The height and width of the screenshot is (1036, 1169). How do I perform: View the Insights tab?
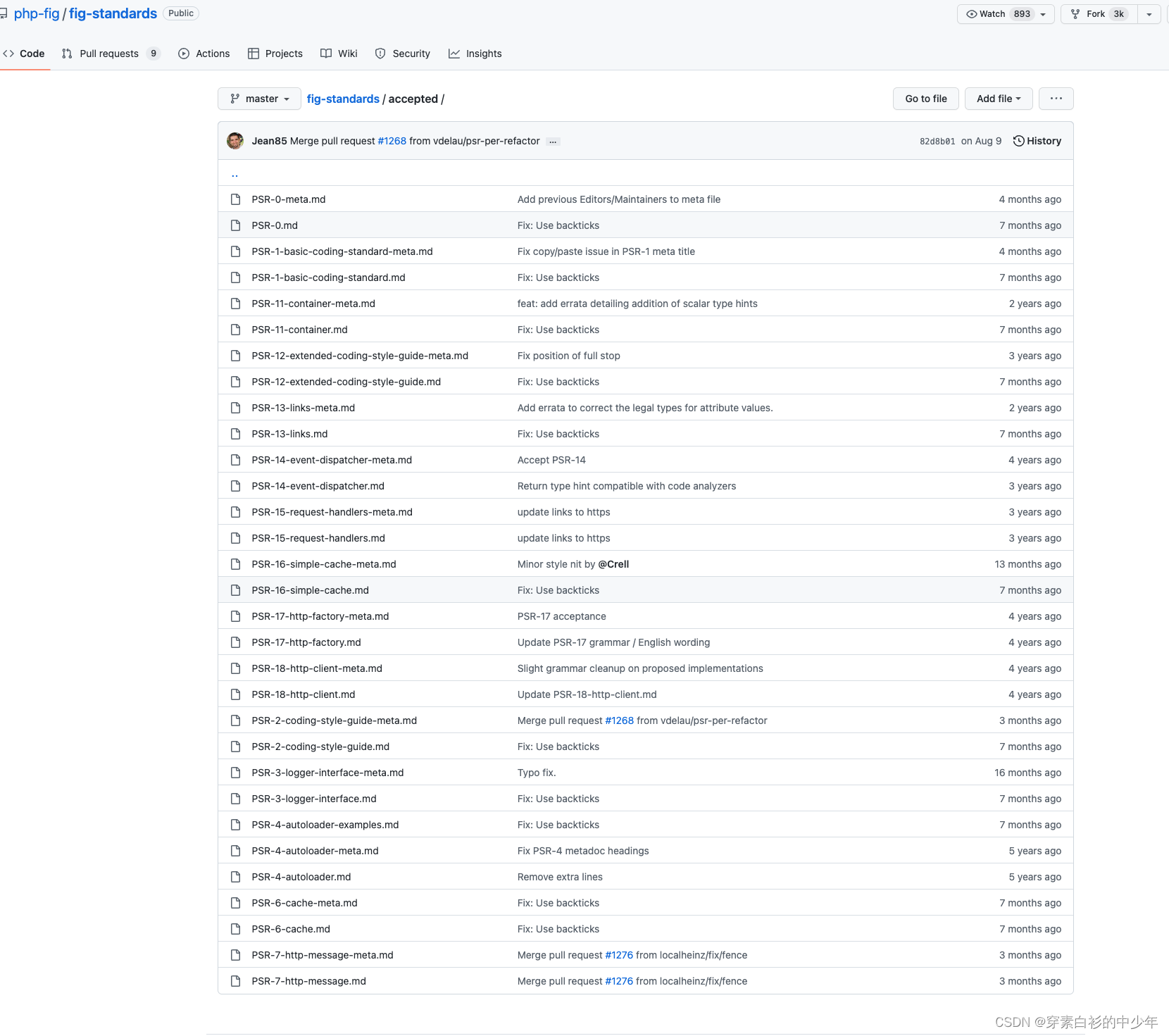click(475, 54)
